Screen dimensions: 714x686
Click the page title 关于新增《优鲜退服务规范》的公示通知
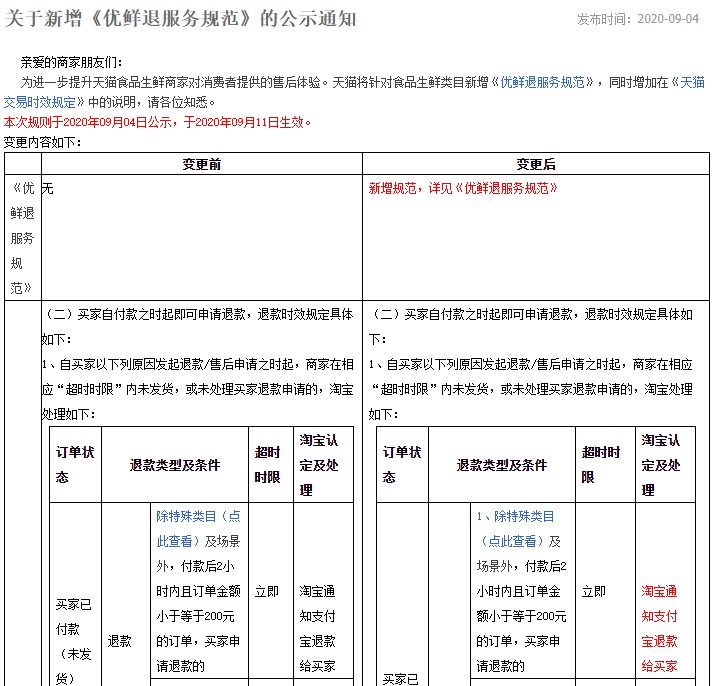click(180, 19)
